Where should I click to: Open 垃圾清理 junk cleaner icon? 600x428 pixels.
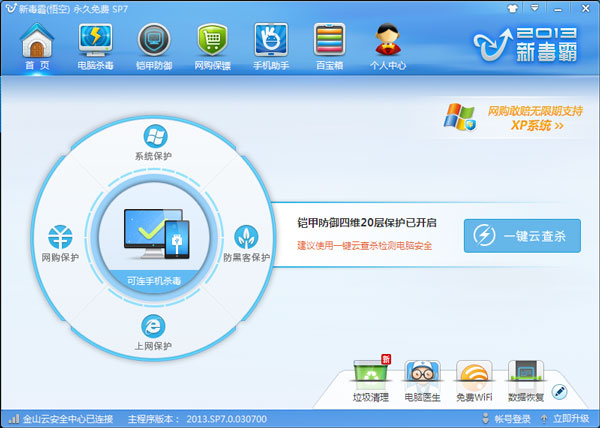[x=371, y=380]
